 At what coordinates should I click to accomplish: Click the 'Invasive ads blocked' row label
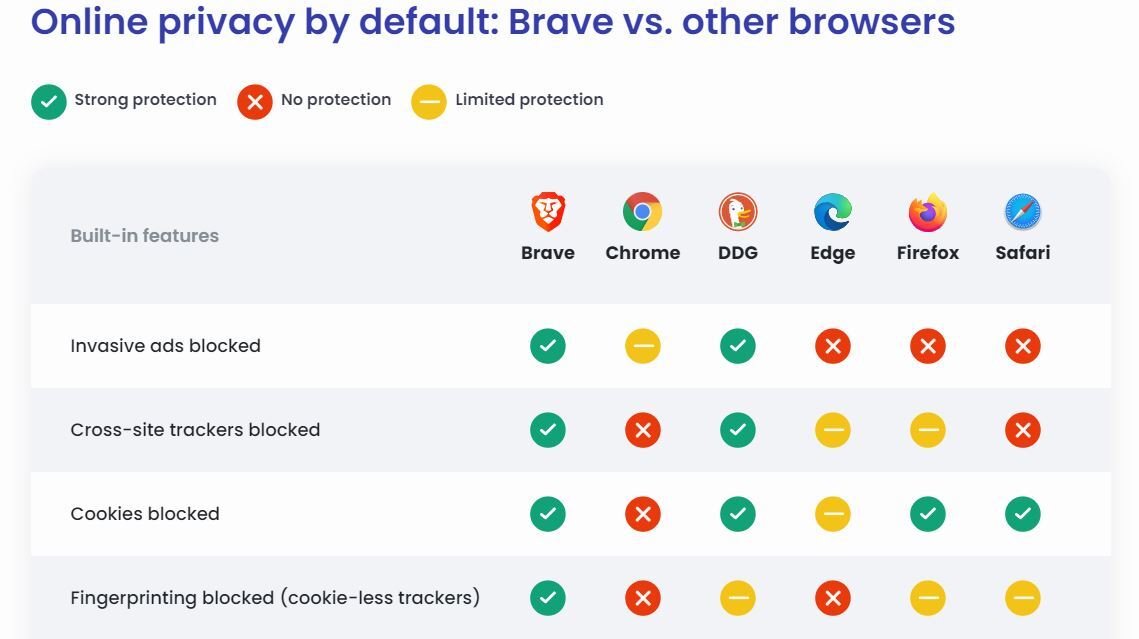tap(165, 346)
